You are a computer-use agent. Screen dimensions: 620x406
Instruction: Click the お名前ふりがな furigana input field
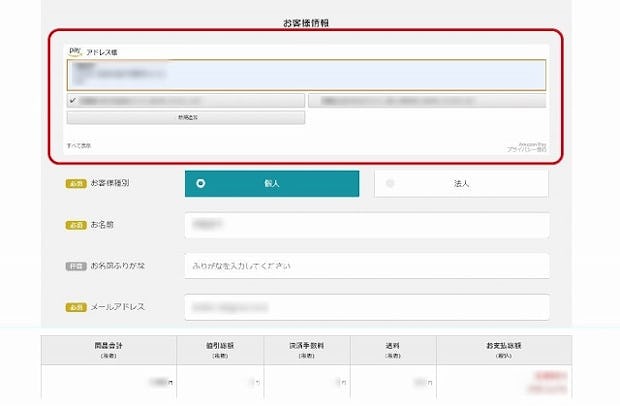point(367,266)
